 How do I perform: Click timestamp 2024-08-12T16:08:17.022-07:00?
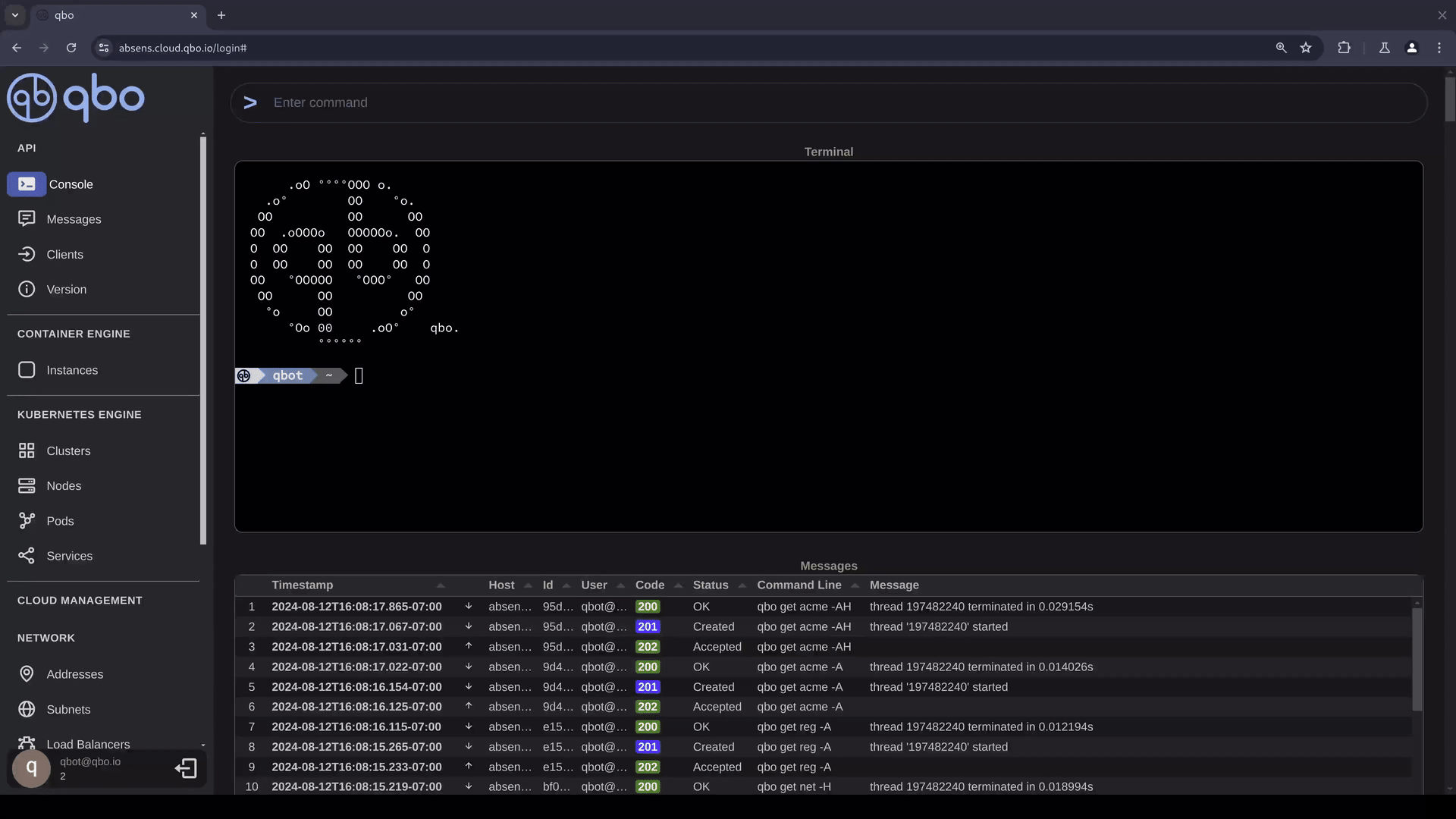[356, 667]
